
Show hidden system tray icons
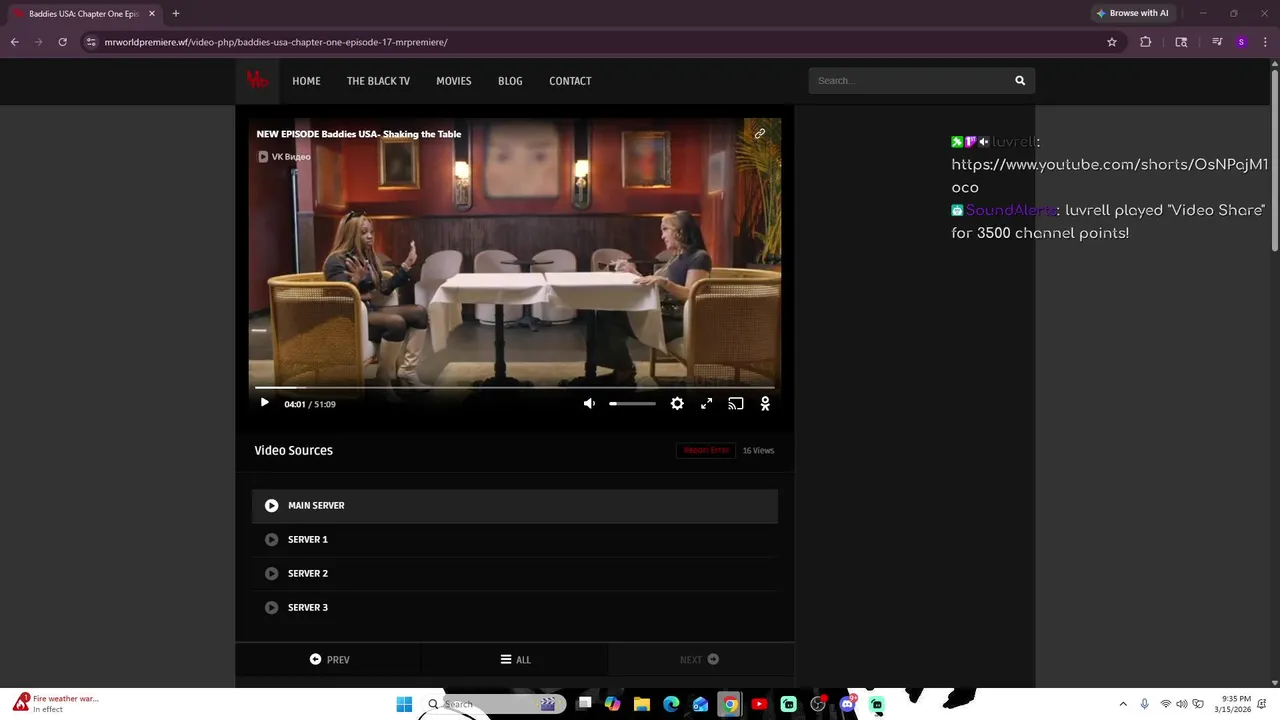click(1123, 704)
